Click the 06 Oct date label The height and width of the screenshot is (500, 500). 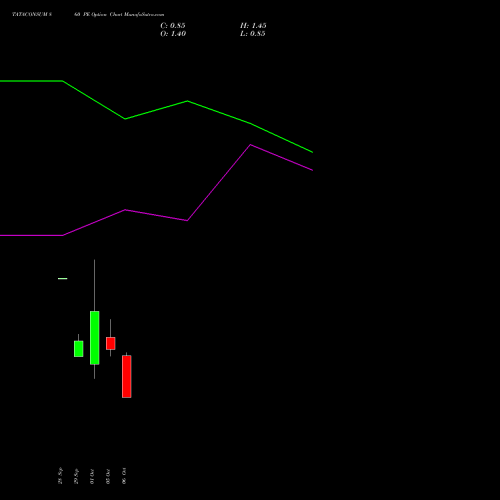(124, 476)
